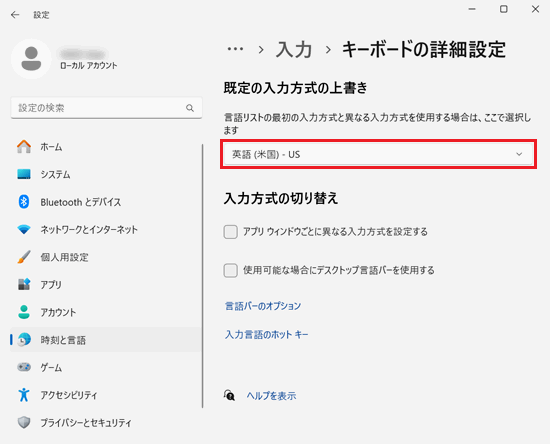Screen dimensions: 550x444
Task: Click the back arrow in the title bar
Action: [15, 15]
